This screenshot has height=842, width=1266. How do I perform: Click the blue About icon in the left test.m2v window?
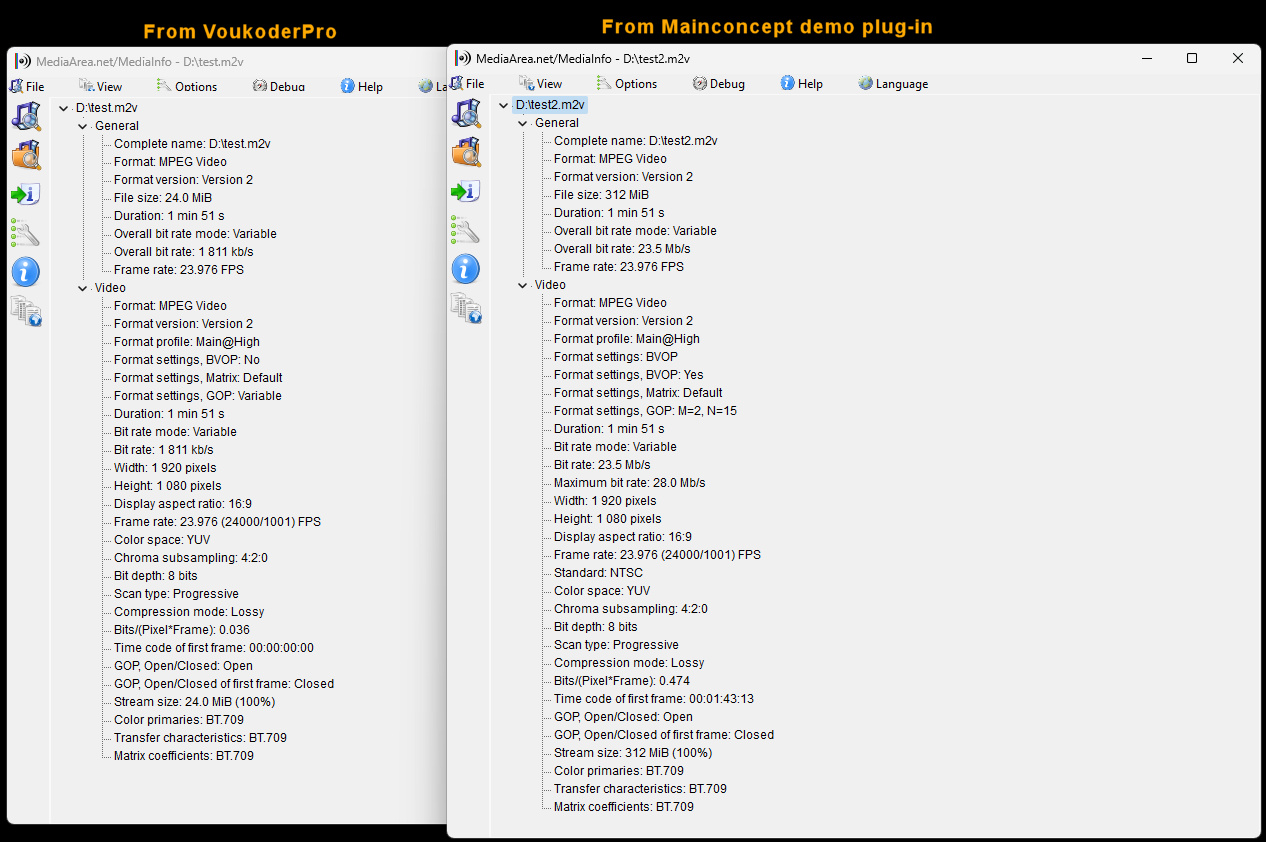[26, 272]
